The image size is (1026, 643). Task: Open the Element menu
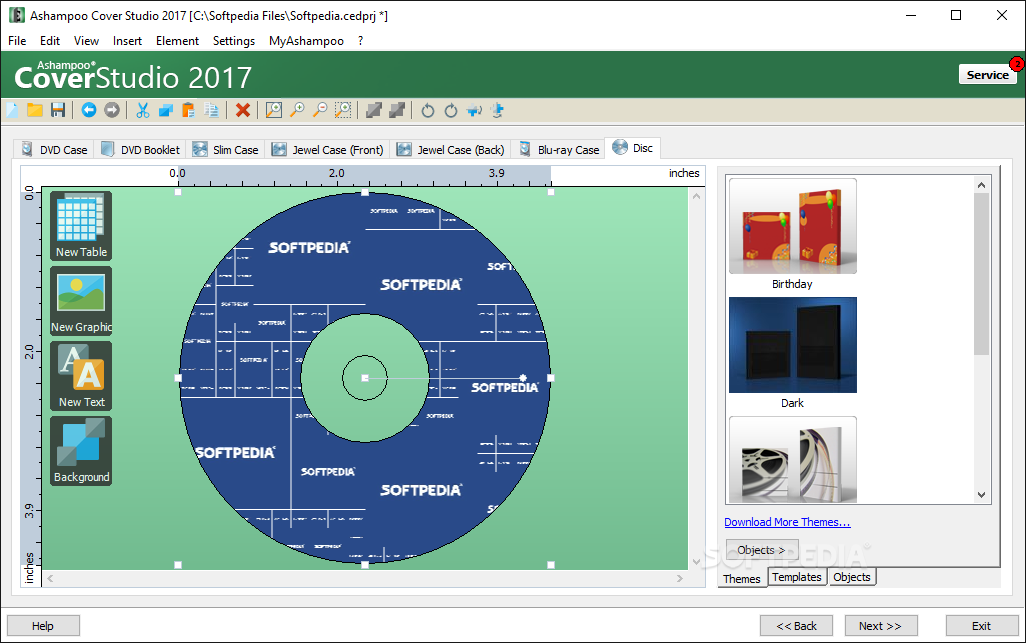click(177, 41)
